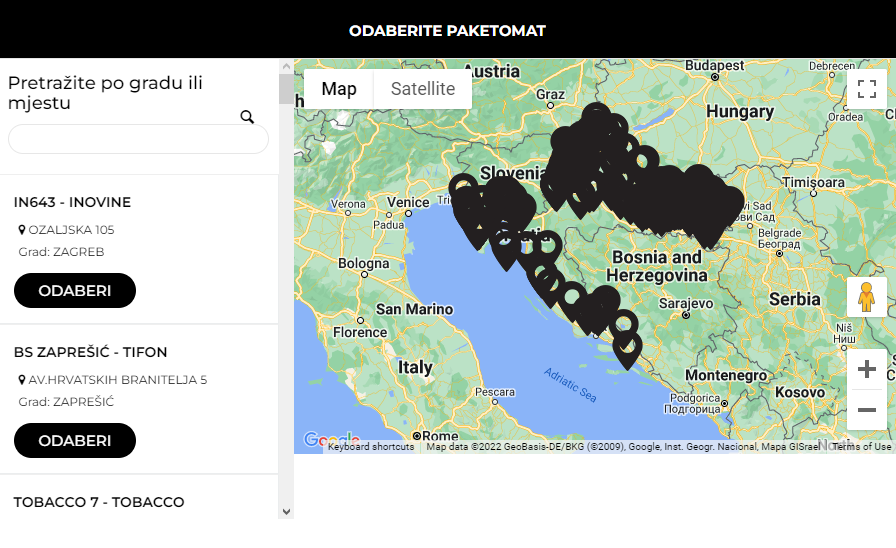Click the list scrollbar thumb

[286, 89]
